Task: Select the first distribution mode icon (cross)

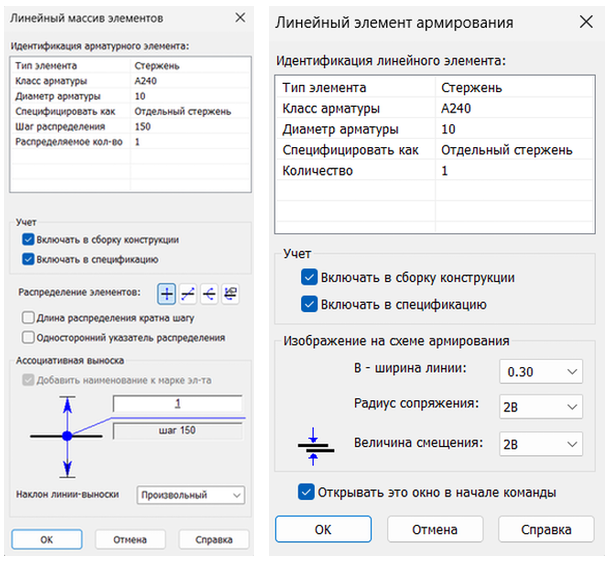Action: 167,293
